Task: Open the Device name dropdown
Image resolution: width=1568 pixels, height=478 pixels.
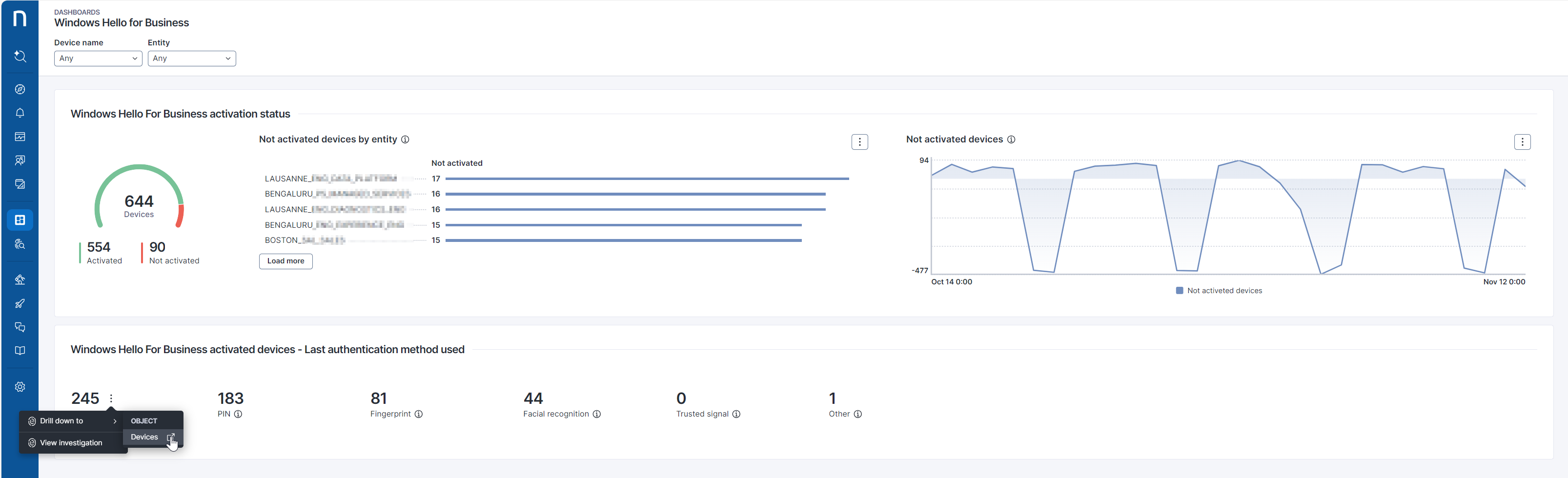Action: click(x=98, y=59)
